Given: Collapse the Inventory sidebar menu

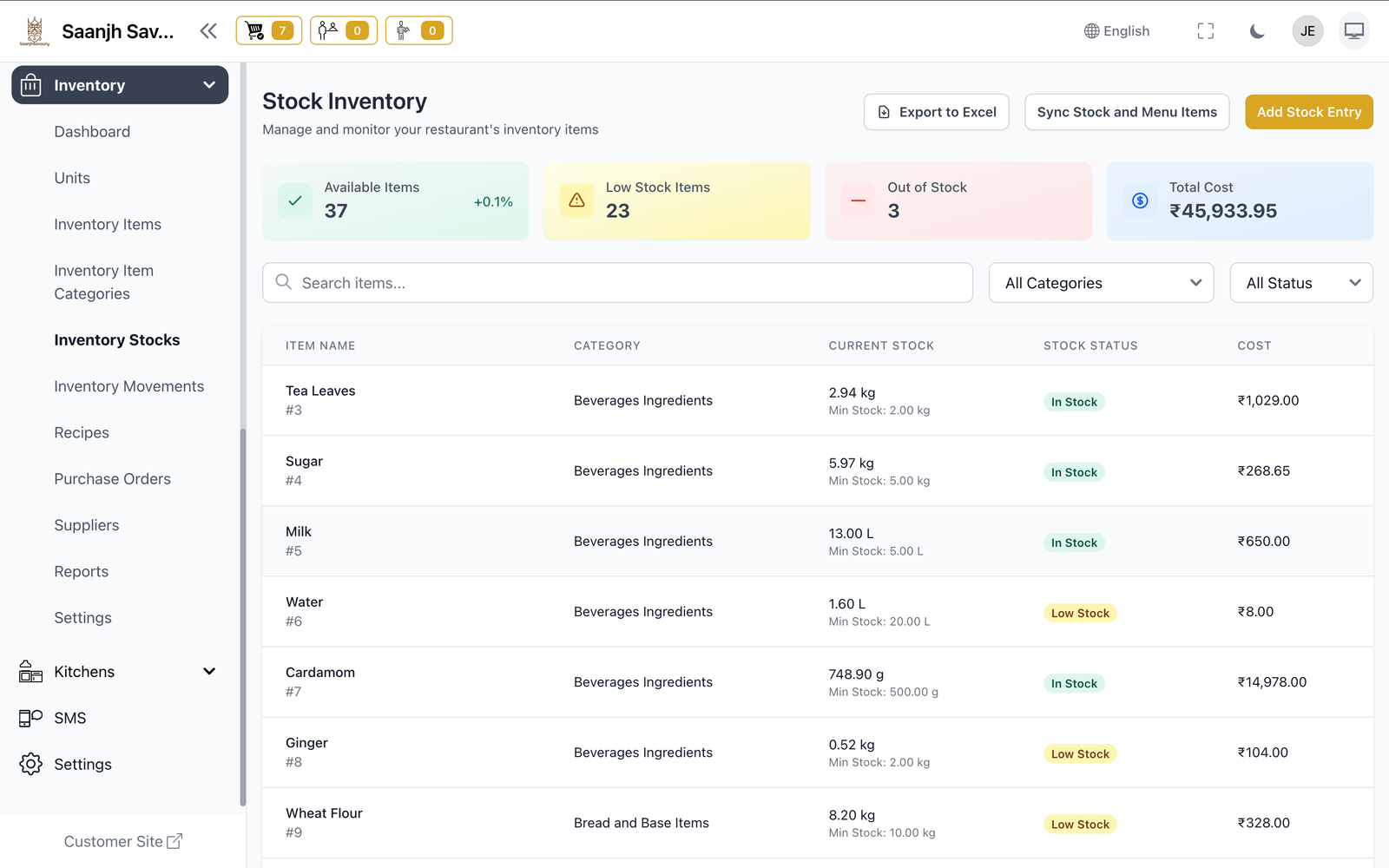Looking at the screenshot, I should [x=120, y=85].
